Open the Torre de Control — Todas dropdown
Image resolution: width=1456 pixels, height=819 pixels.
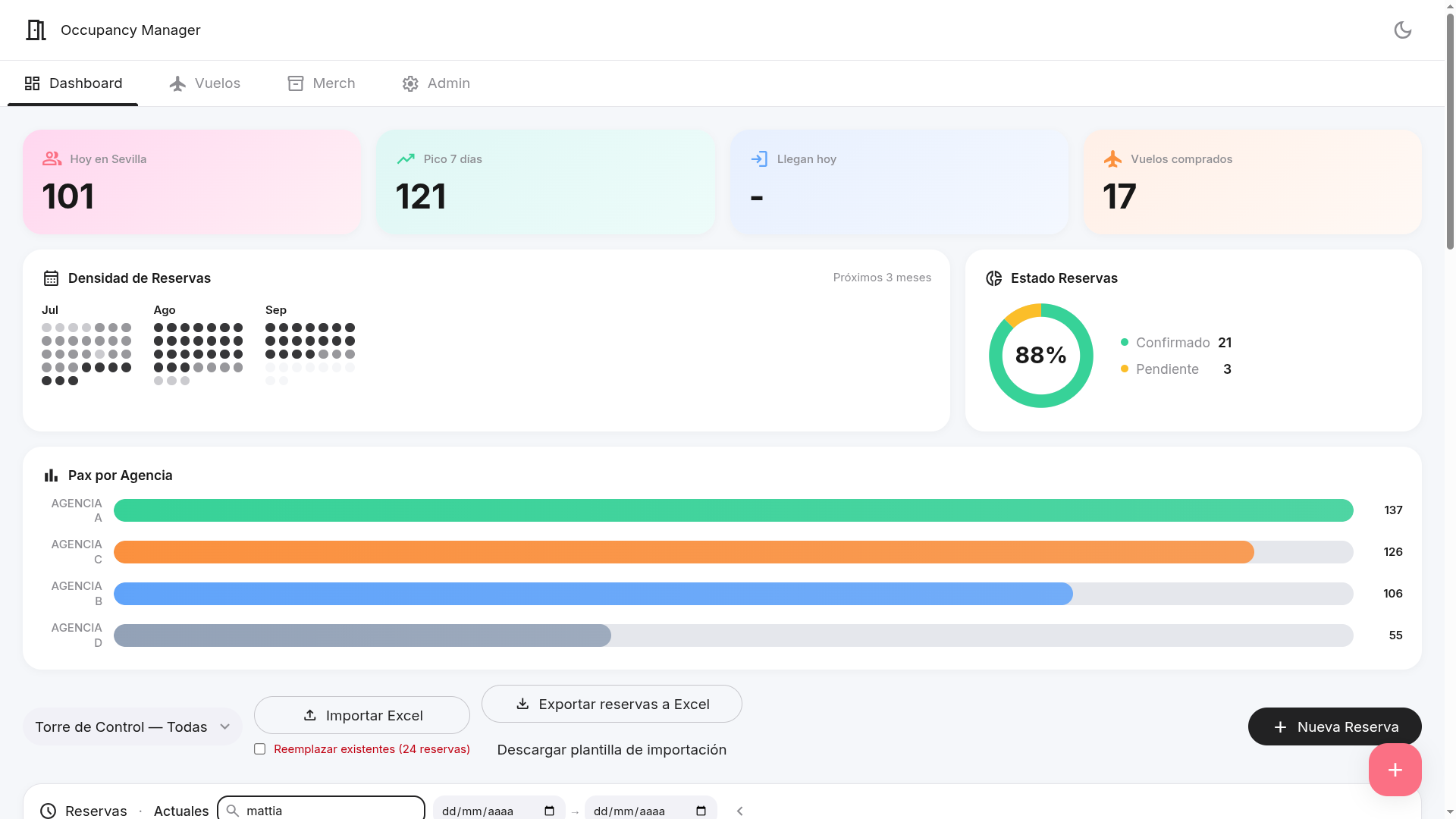pos(133,726)
